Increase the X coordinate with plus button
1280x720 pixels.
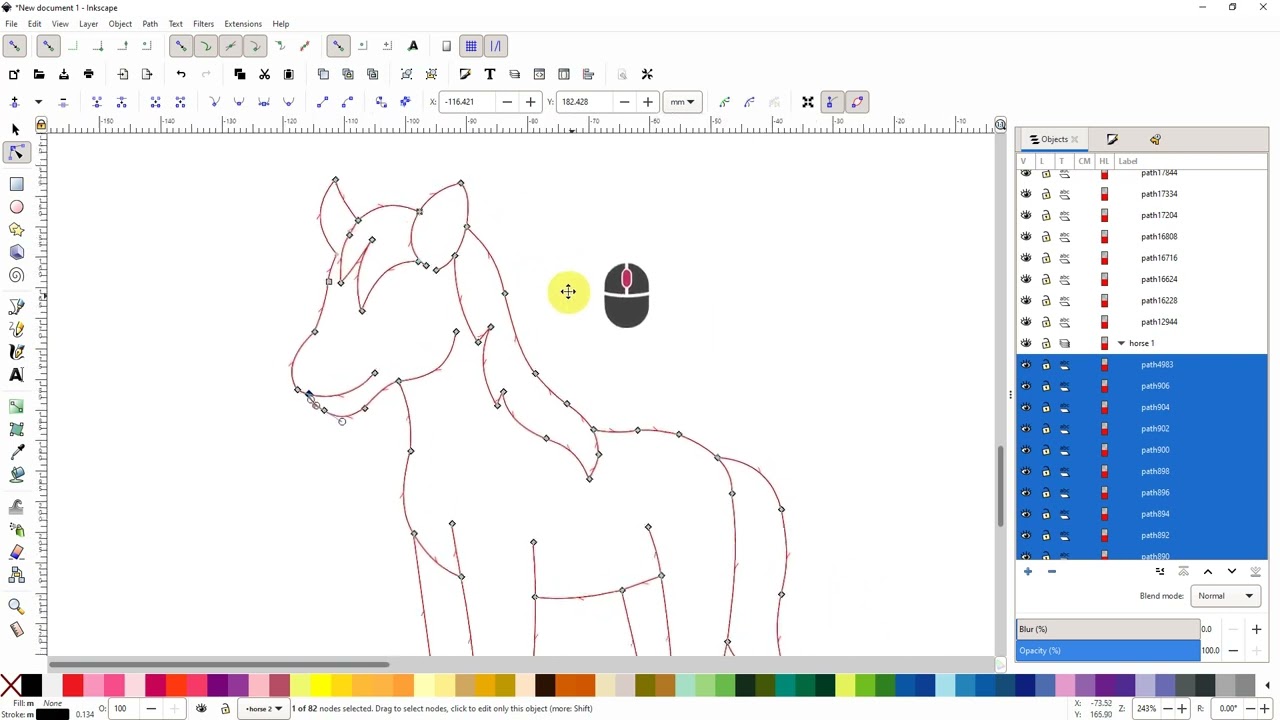531,102
